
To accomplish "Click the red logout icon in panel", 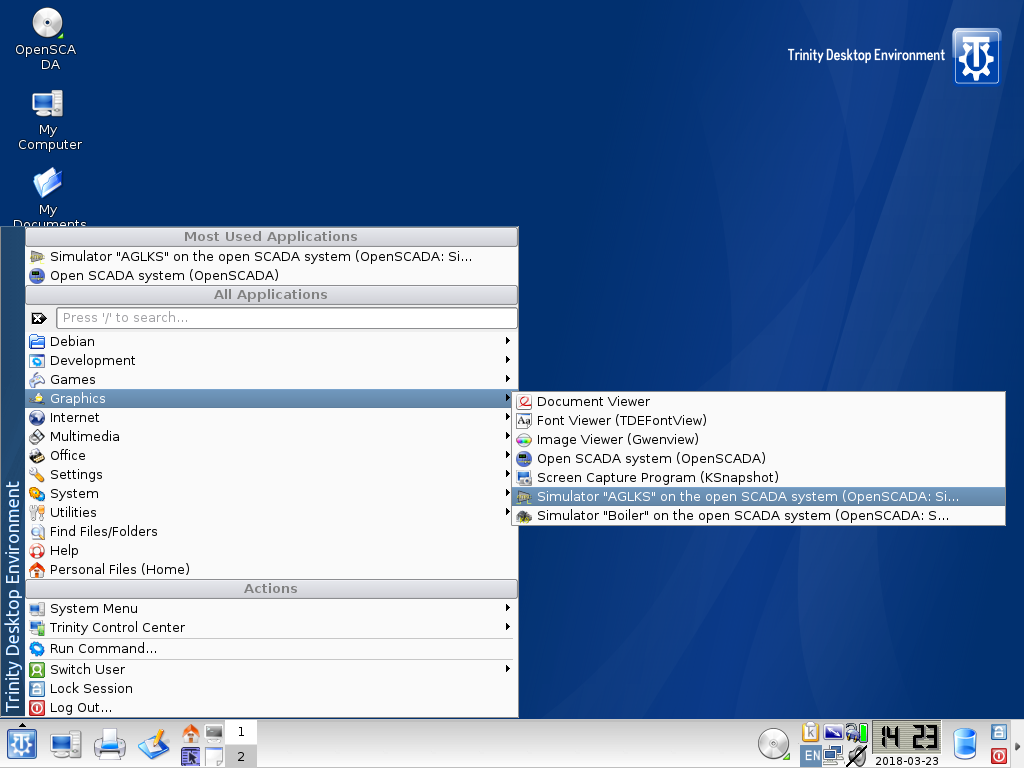I will pos(998,756).
